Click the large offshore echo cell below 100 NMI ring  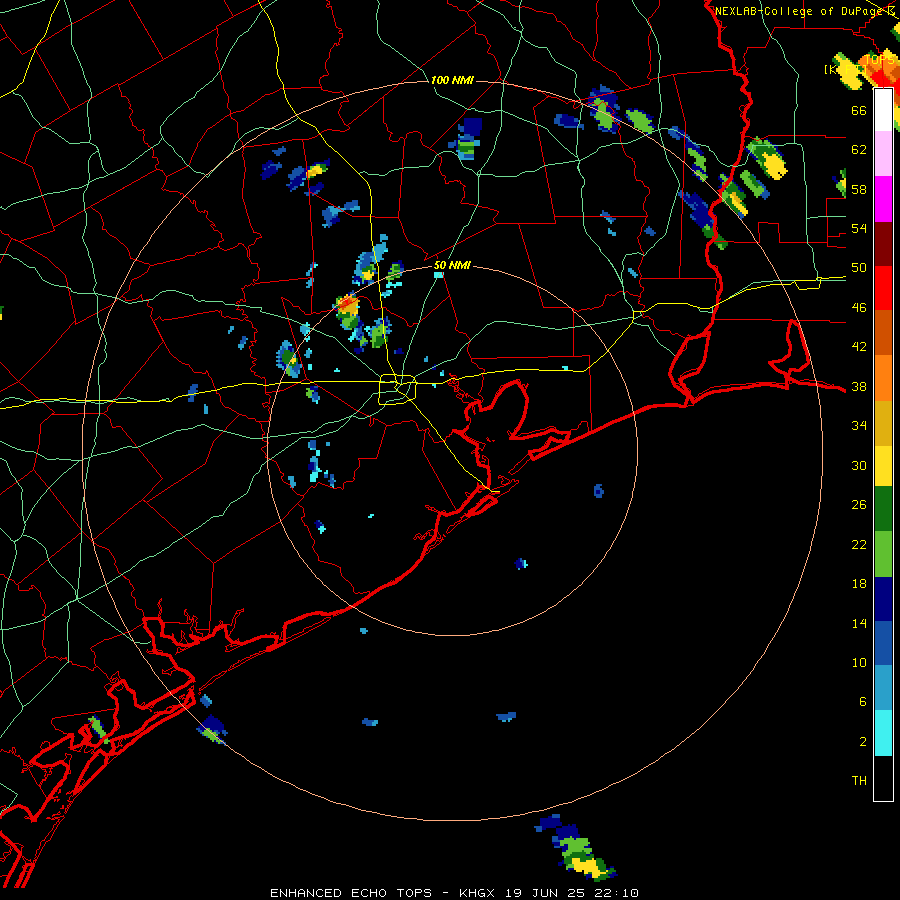tap(575, 848)
